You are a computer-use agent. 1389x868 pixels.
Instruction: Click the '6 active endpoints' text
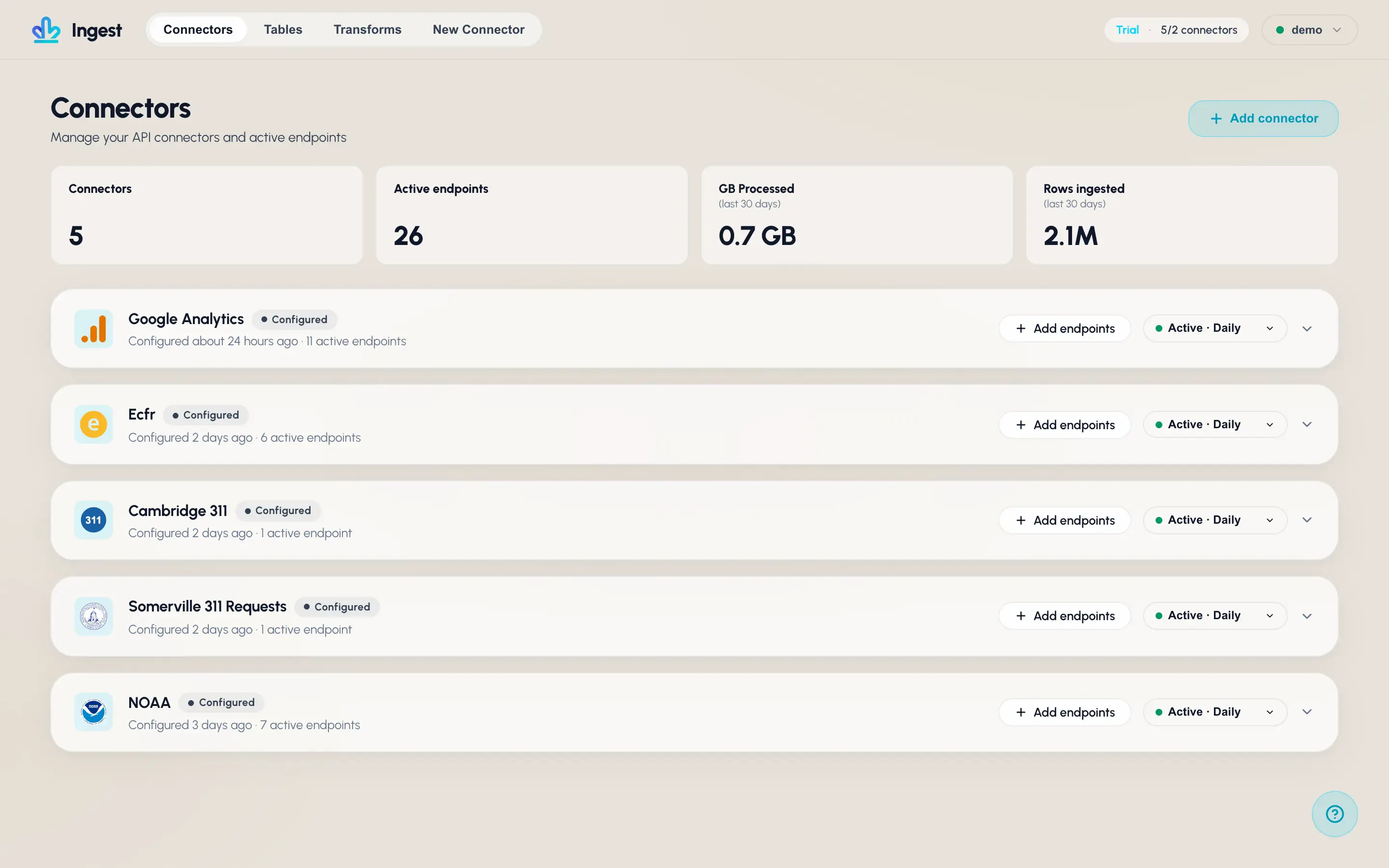311,438
